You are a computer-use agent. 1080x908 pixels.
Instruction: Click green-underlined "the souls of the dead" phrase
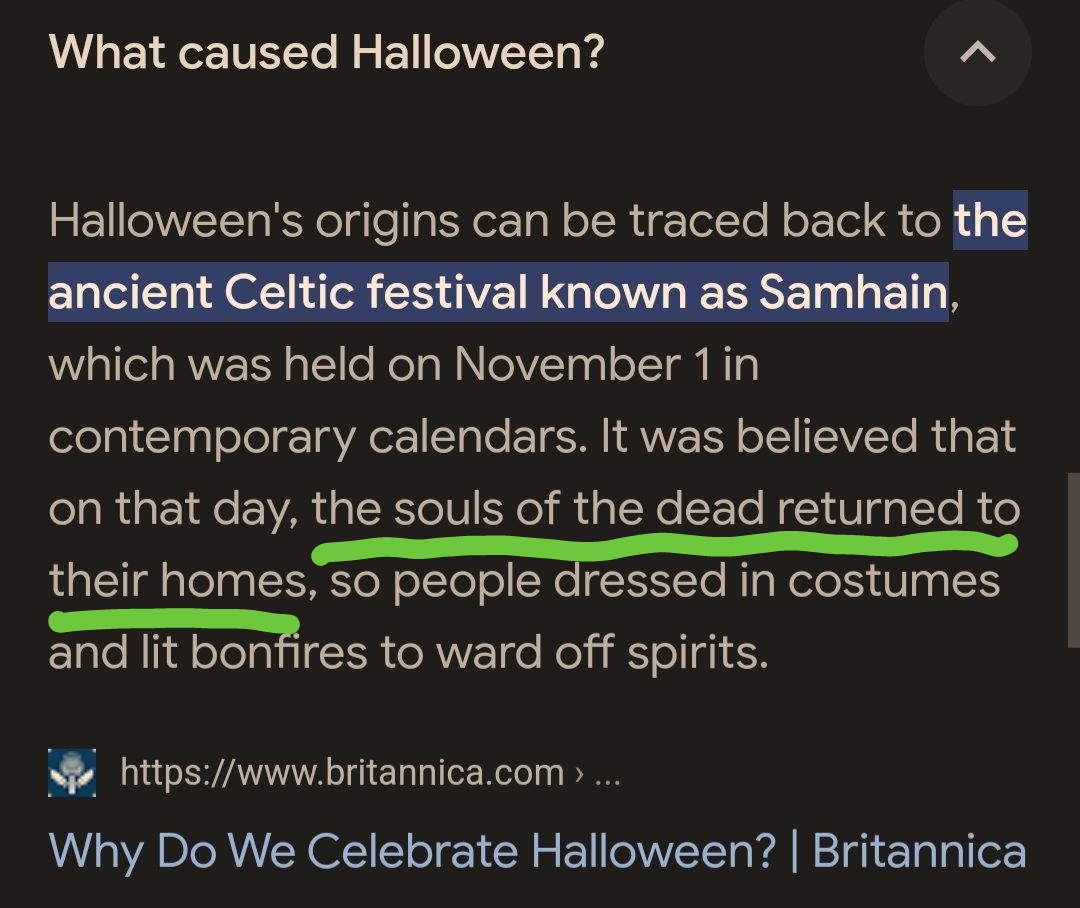click(x=538, y=508)
